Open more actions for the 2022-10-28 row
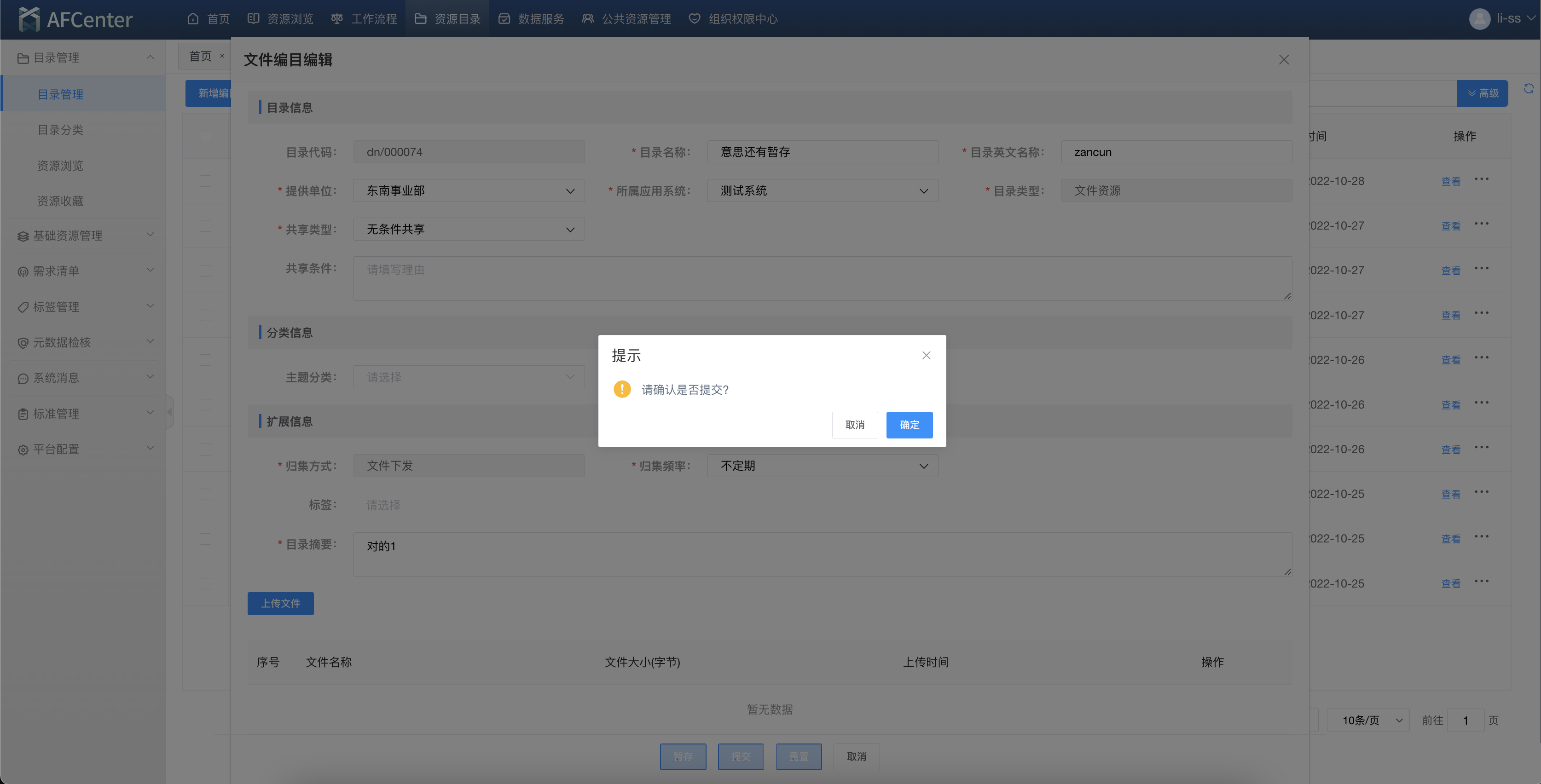Screen dimensions: 1541x784 click(1482, 179)
